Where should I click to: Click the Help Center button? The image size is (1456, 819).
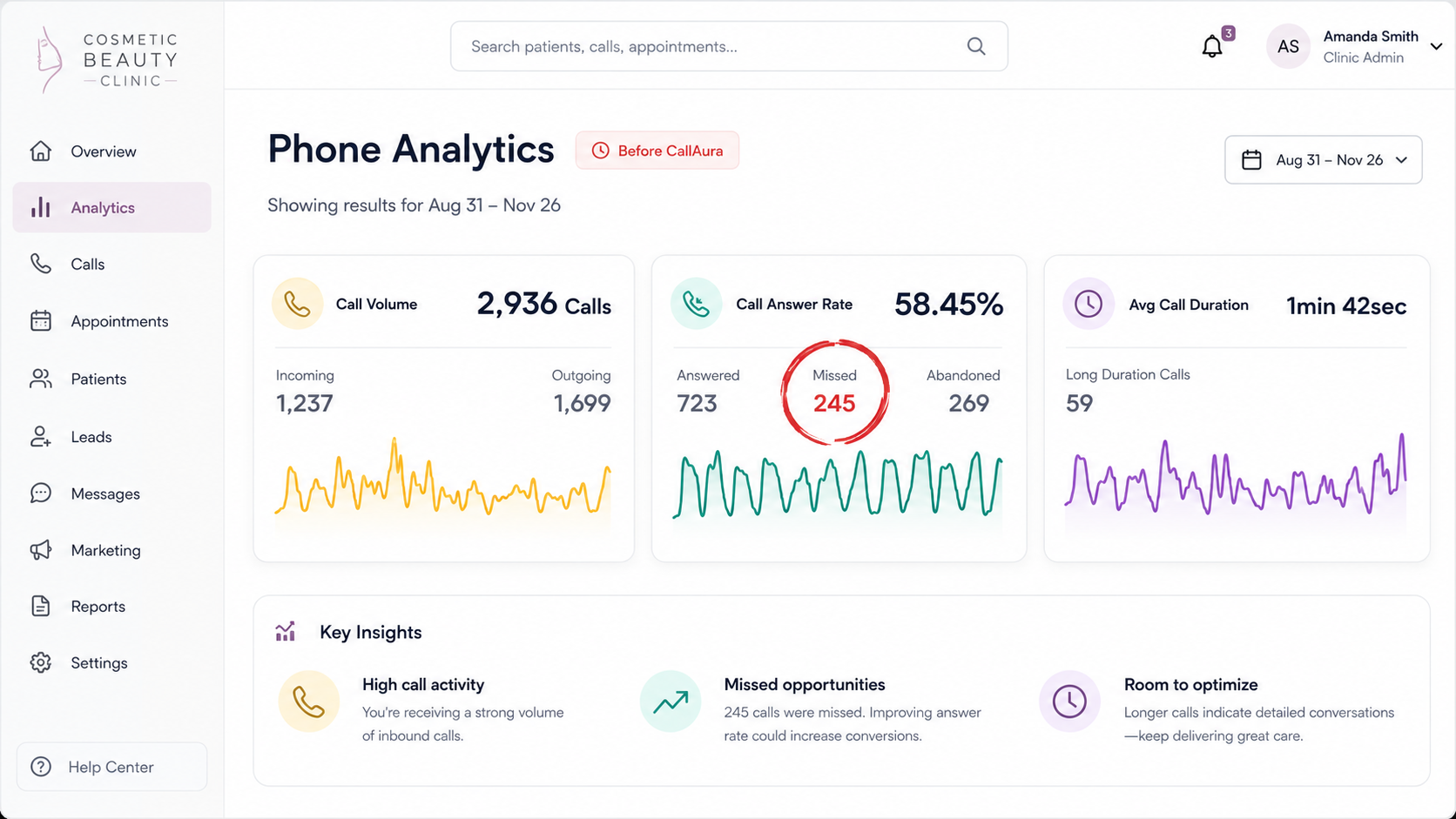(x=112, y=767)
